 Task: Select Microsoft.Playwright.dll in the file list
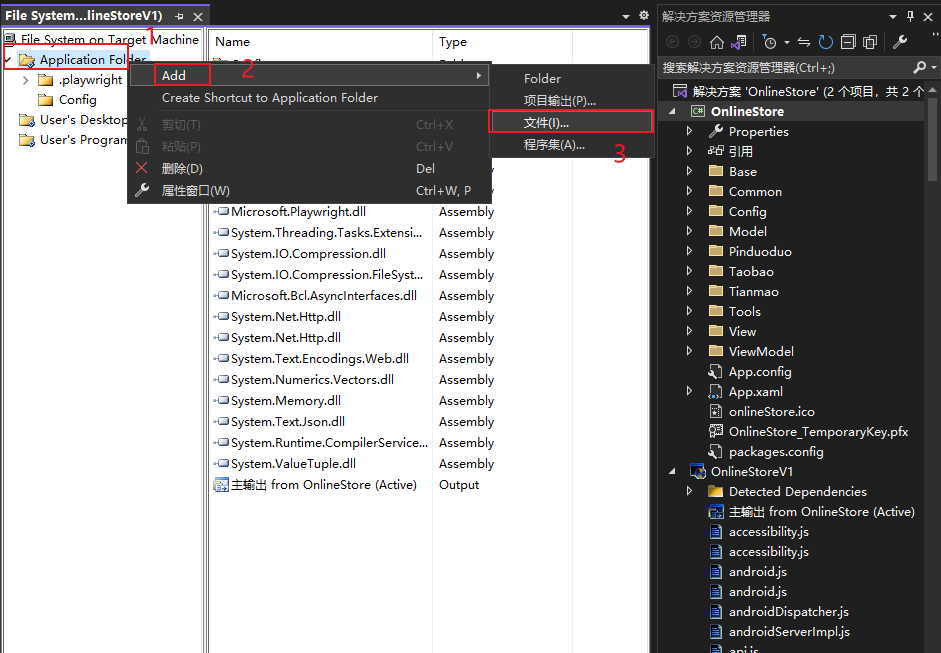(x=298, y=212)
